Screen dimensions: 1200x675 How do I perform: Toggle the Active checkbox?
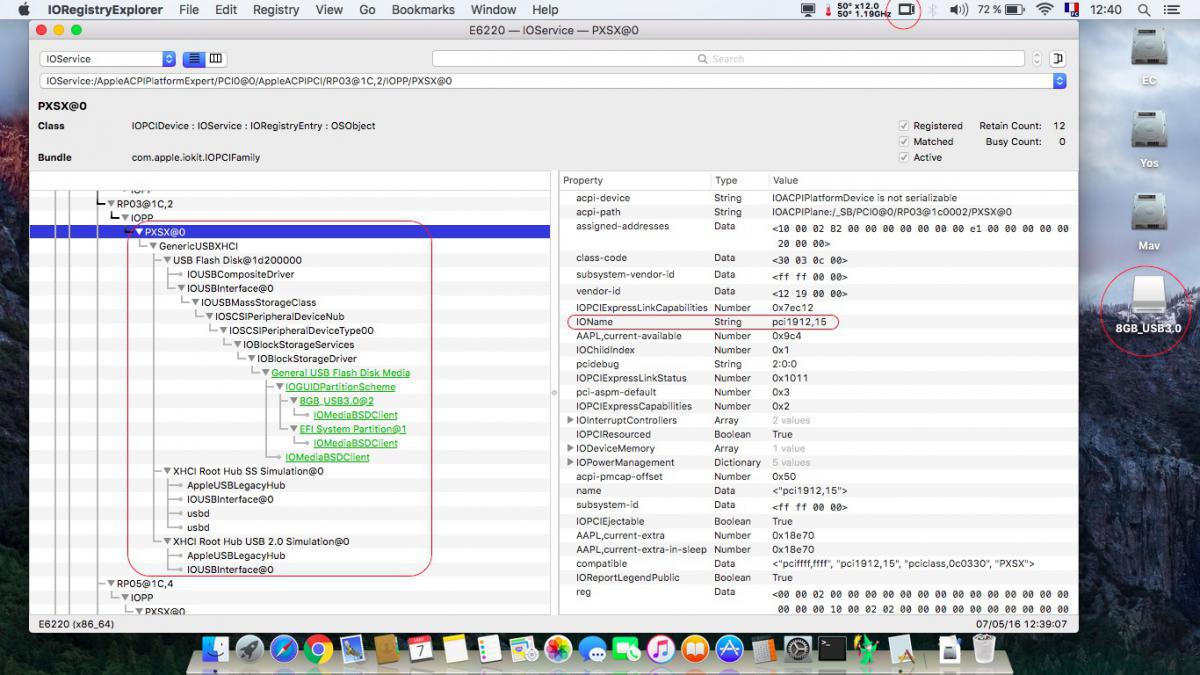coord(904,157)
